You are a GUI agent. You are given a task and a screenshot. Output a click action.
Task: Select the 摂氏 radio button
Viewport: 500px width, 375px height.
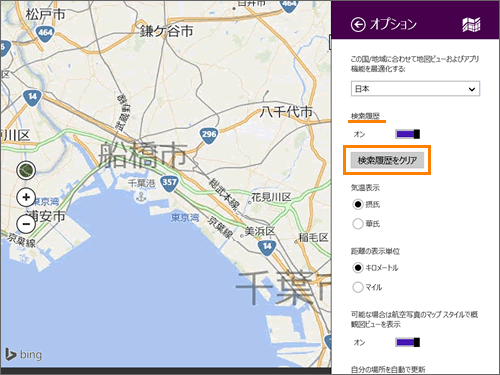click(x=358, y=204)
